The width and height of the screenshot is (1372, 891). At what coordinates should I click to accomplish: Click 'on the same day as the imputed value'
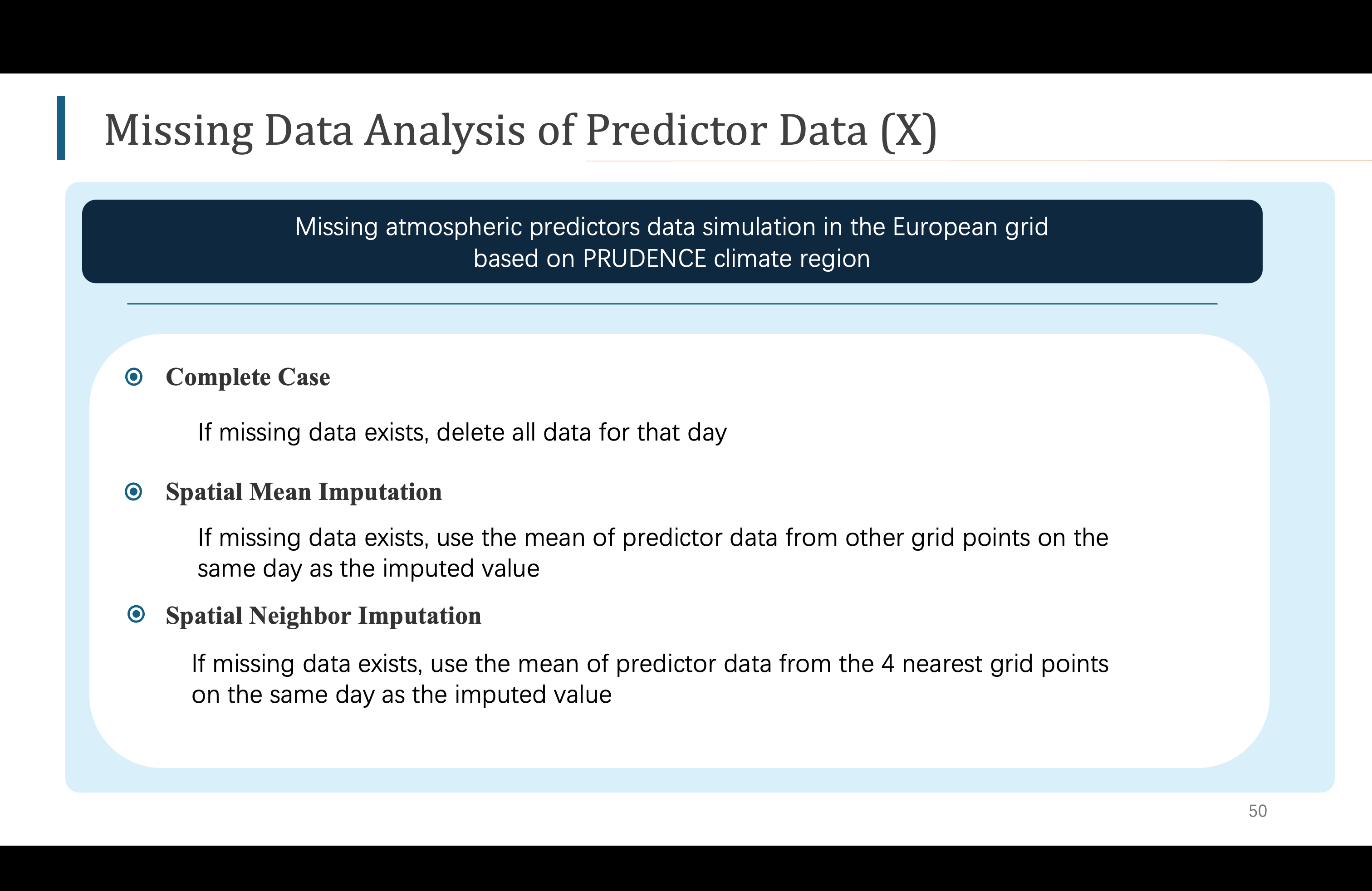[401, 695]
